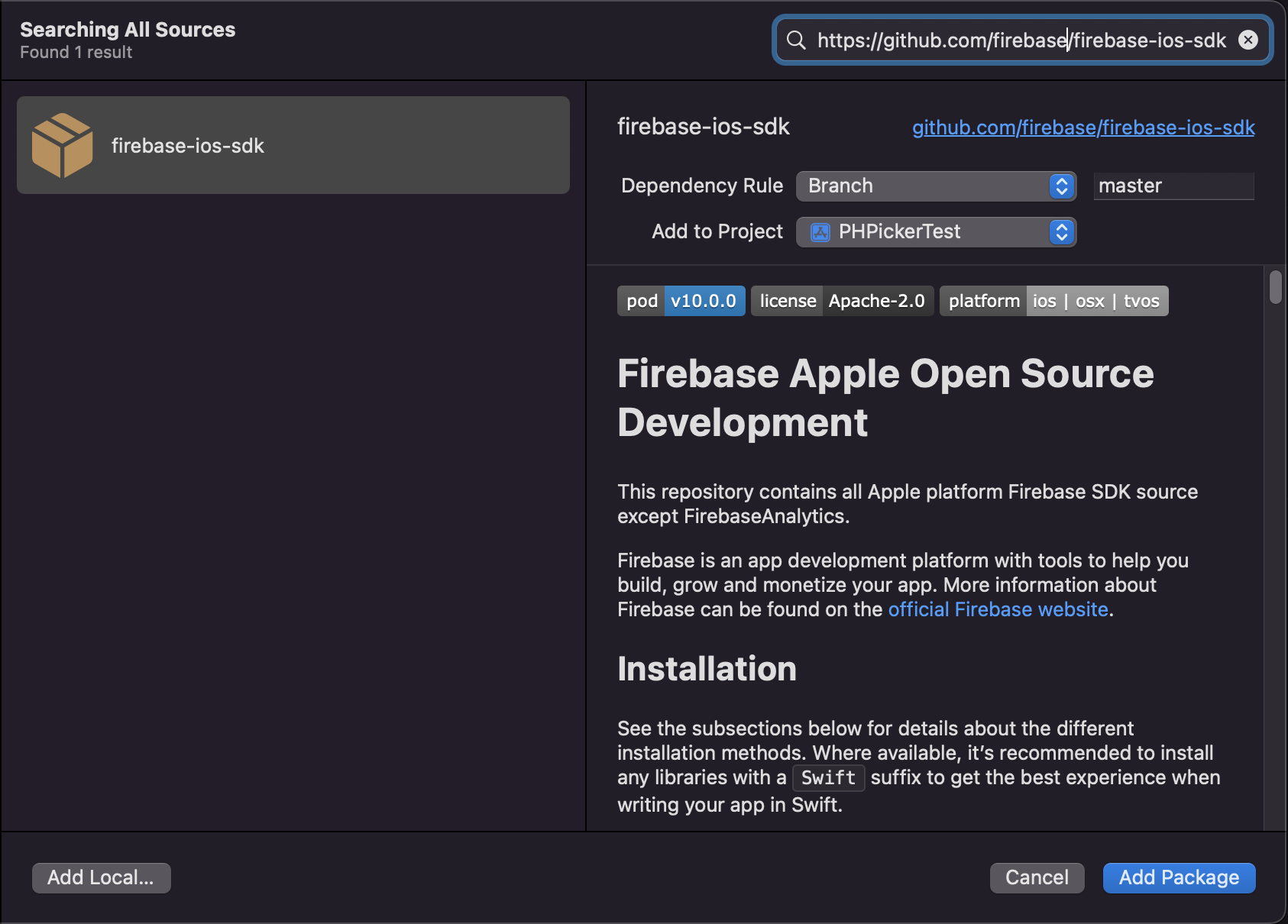1288x924 pixels.
Task: Click the magnifying glass search icon
Action: point(796,40)
